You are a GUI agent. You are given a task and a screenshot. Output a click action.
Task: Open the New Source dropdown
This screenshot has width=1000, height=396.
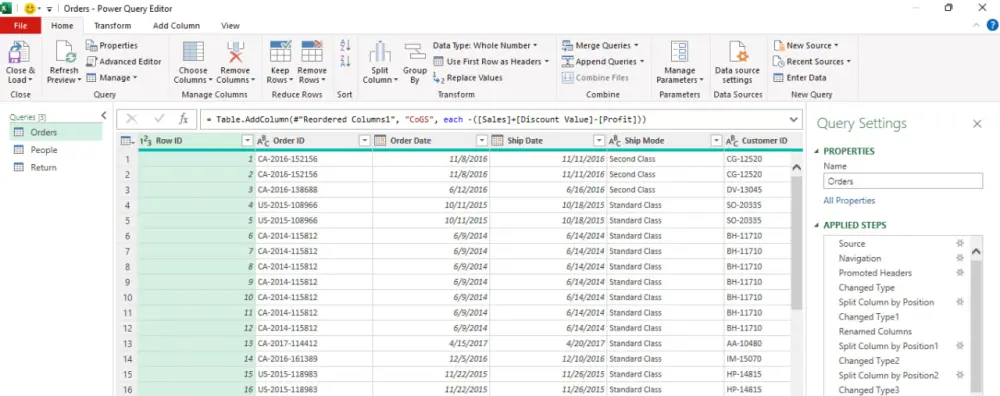[x=805, y=45]
